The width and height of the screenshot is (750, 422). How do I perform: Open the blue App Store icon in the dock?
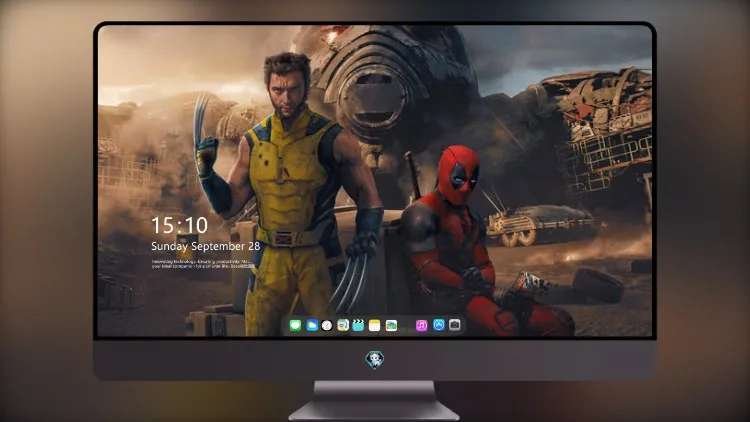(439, 325)
